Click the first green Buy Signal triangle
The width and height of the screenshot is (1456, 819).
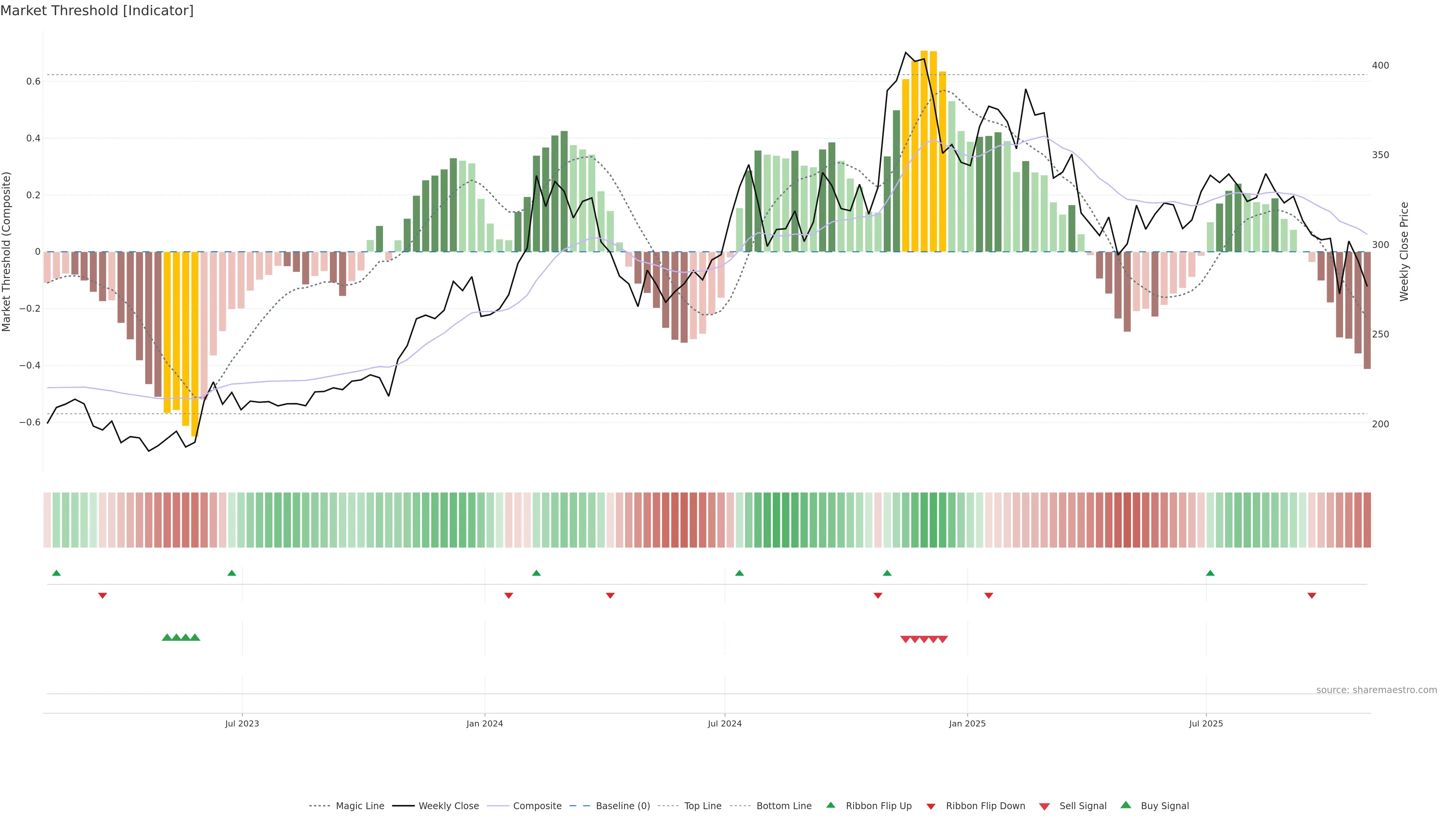pos(167,637)
